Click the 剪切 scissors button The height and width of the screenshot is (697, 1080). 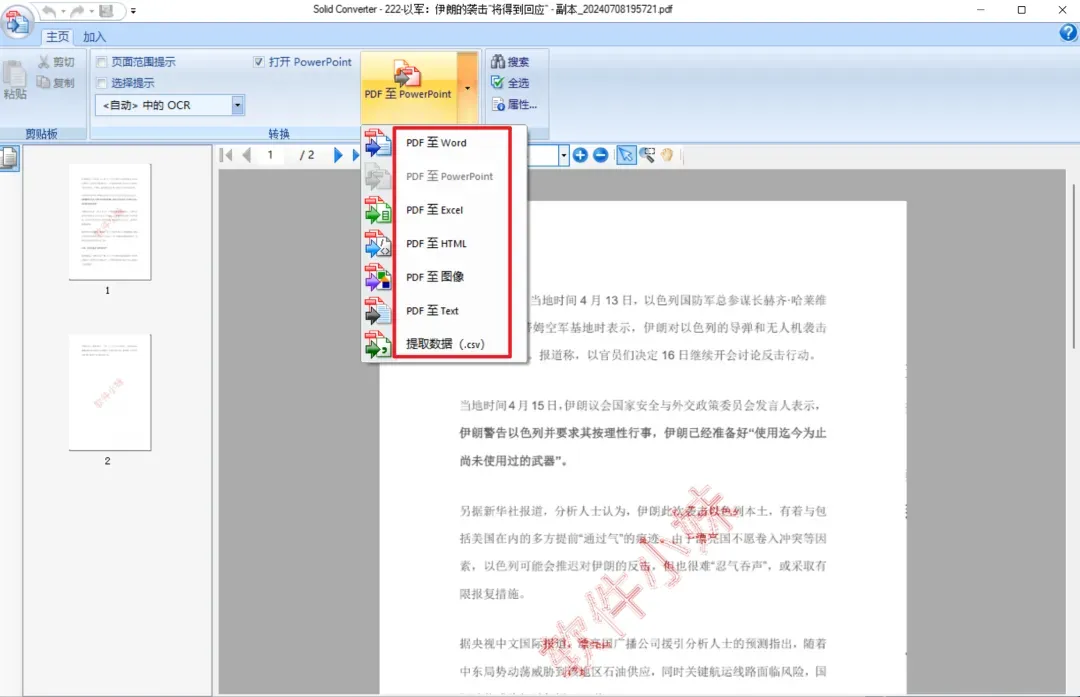[x=56, y=62]
